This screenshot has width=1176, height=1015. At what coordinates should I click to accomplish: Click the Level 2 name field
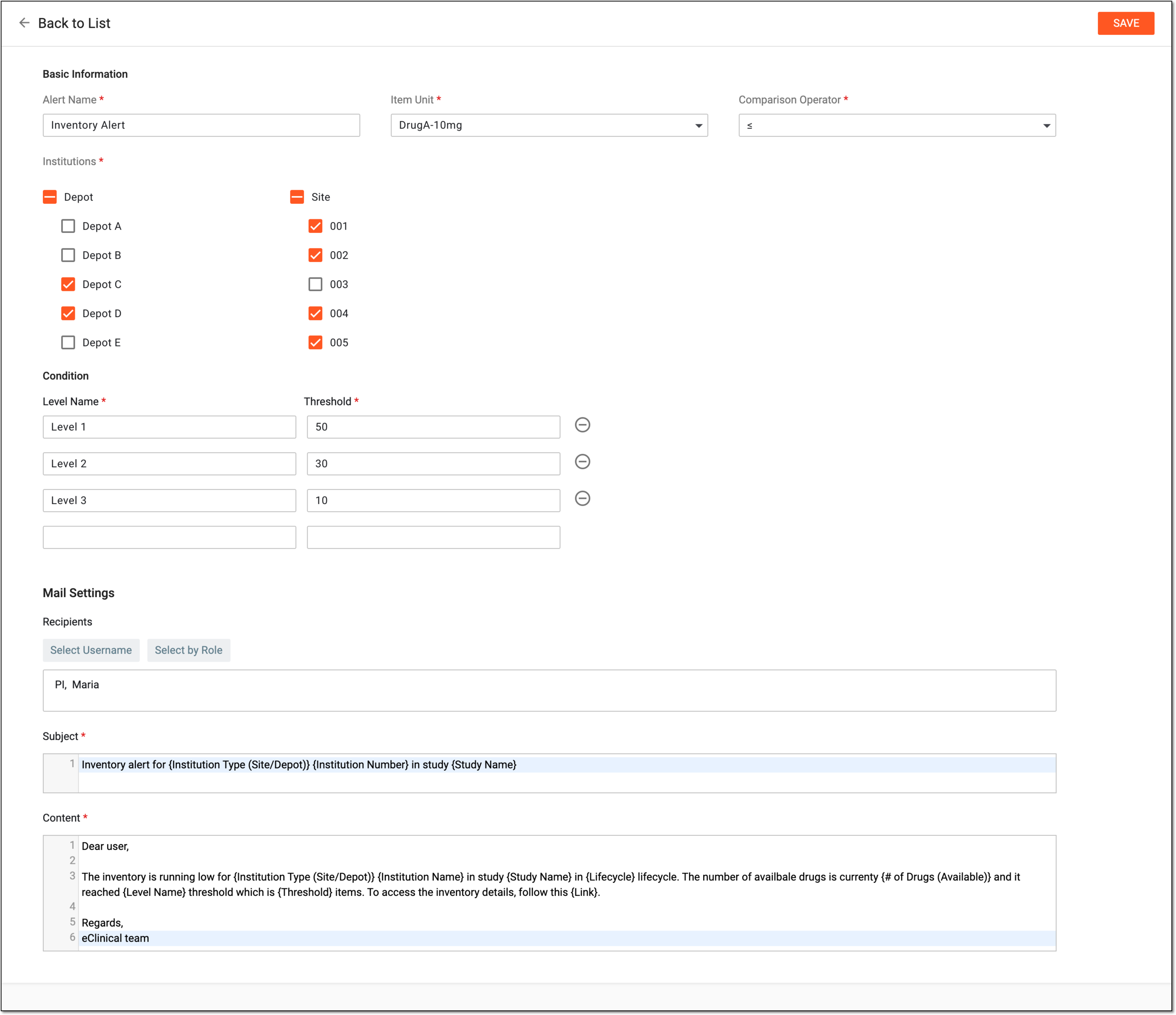pos(169,464)
